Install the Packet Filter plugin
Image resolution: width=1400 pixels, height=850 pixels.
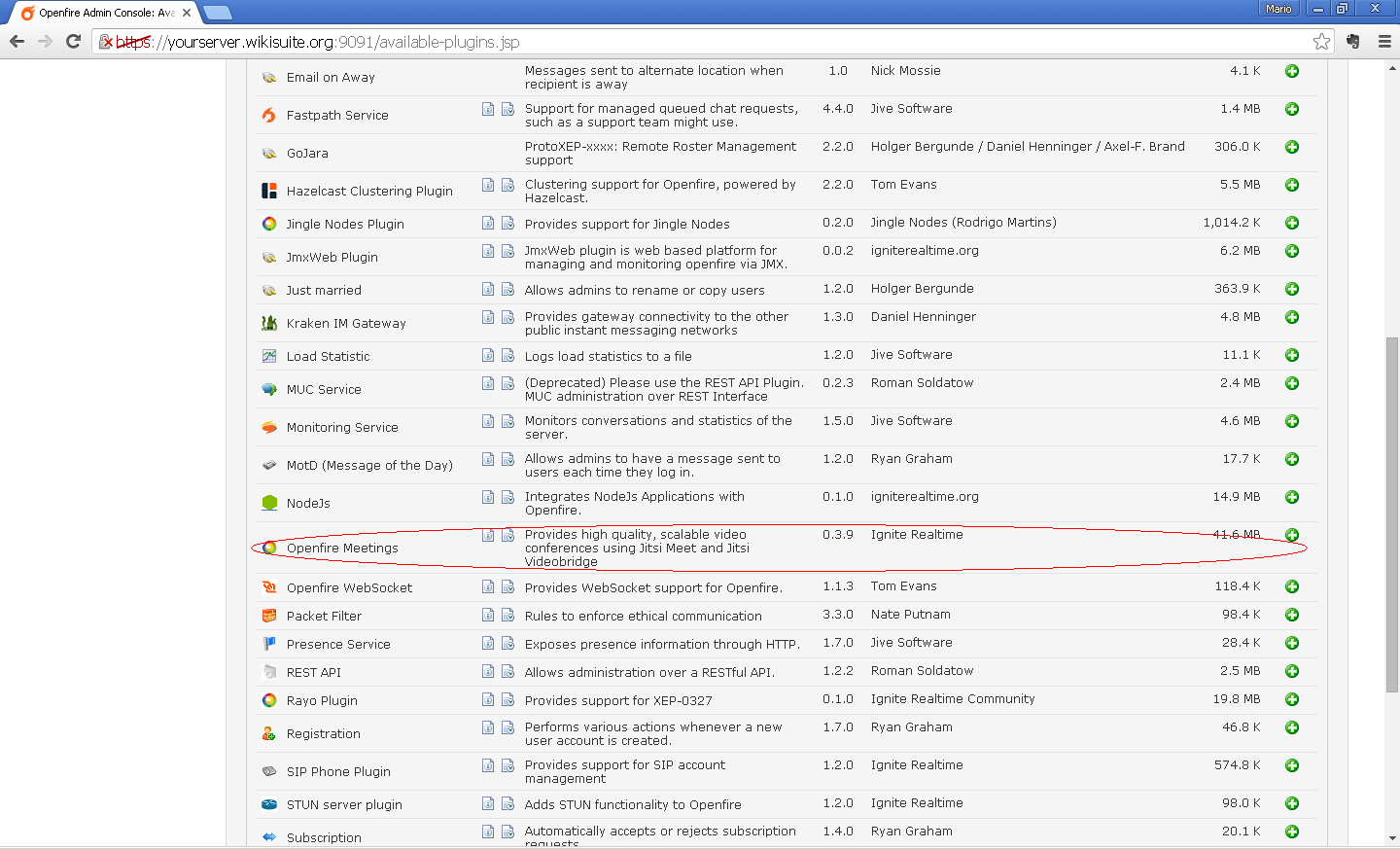(x=1292, y=615)
